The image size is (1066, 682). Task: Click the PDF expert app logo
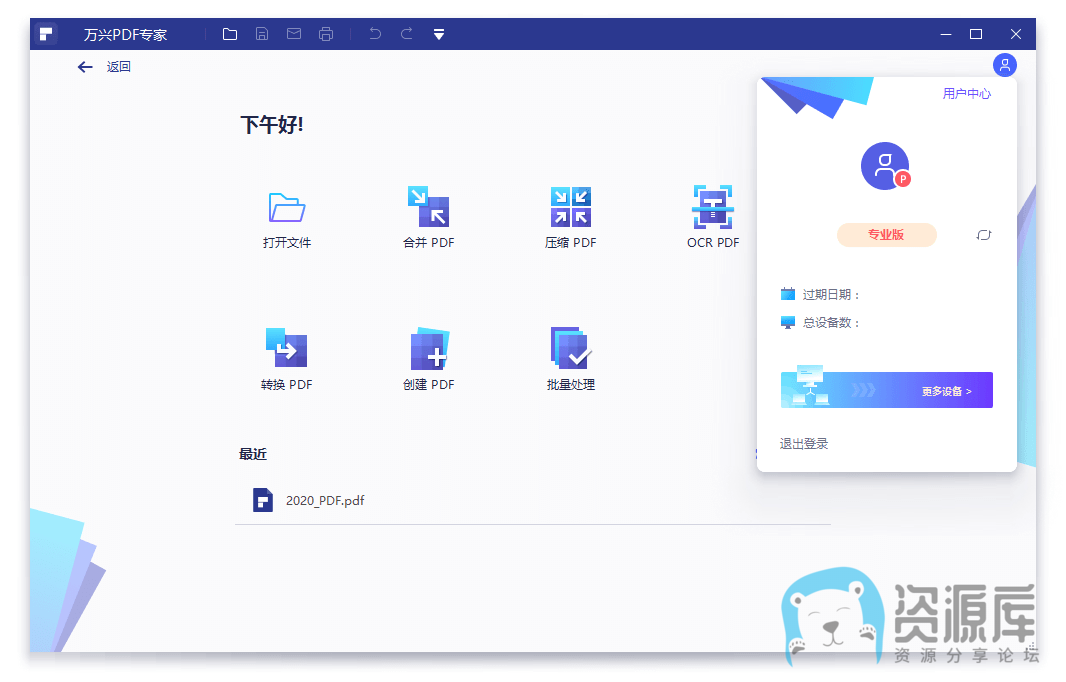tap(46, 34)
